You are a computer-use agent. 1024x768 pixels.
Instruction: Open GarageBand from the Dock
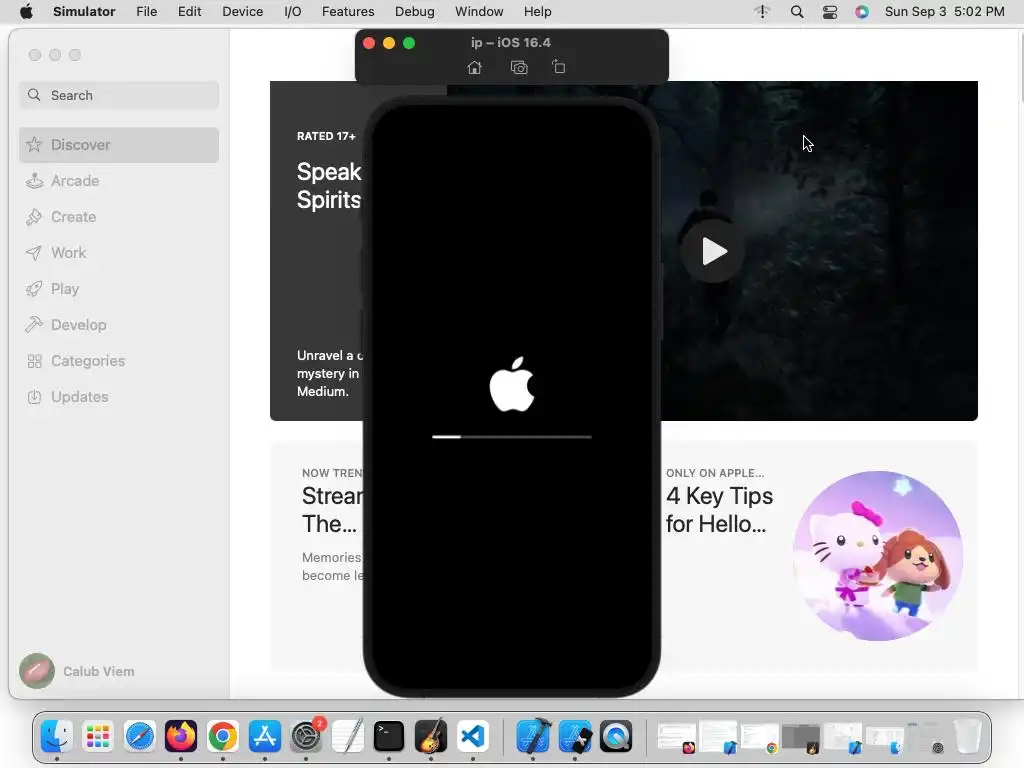(x=430, y=737)
